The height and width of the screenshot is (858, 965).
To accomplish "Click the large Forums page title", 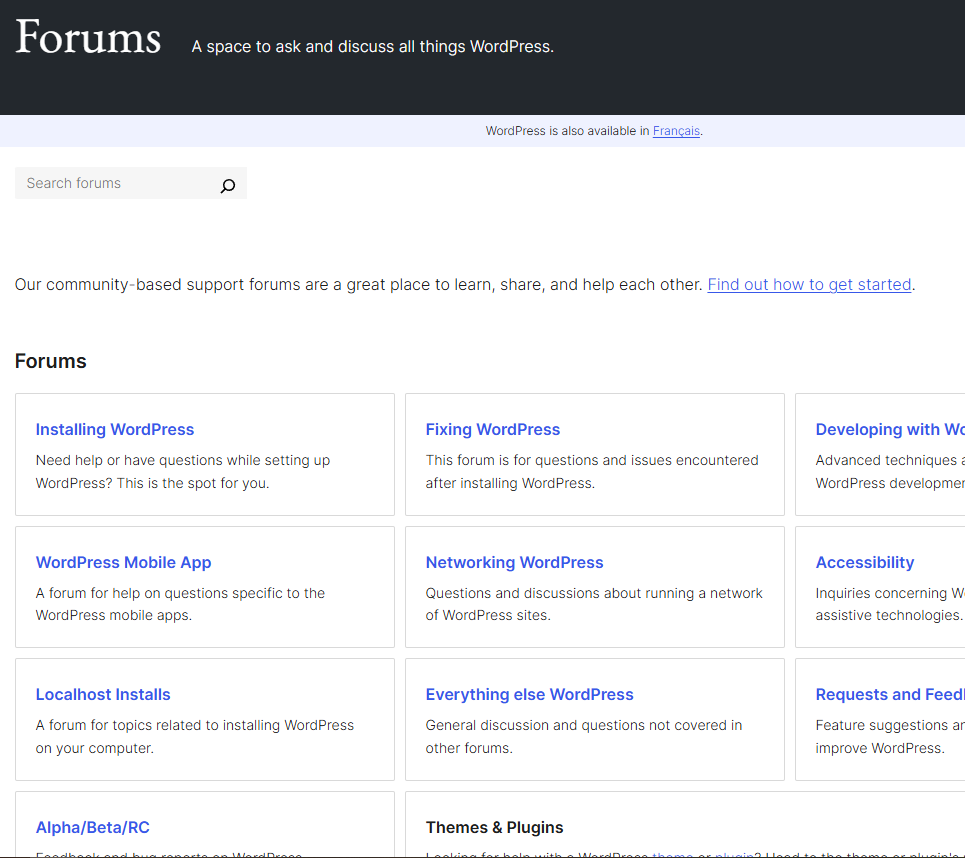I will click(x=88, y=37).
